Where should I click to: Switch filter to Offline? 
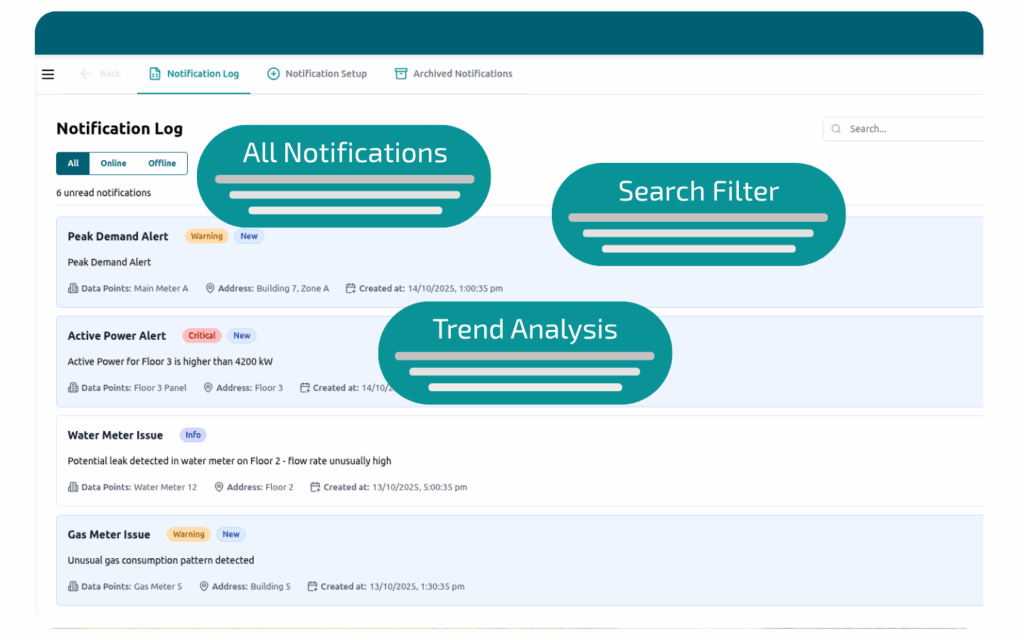(x=161, y=164)
